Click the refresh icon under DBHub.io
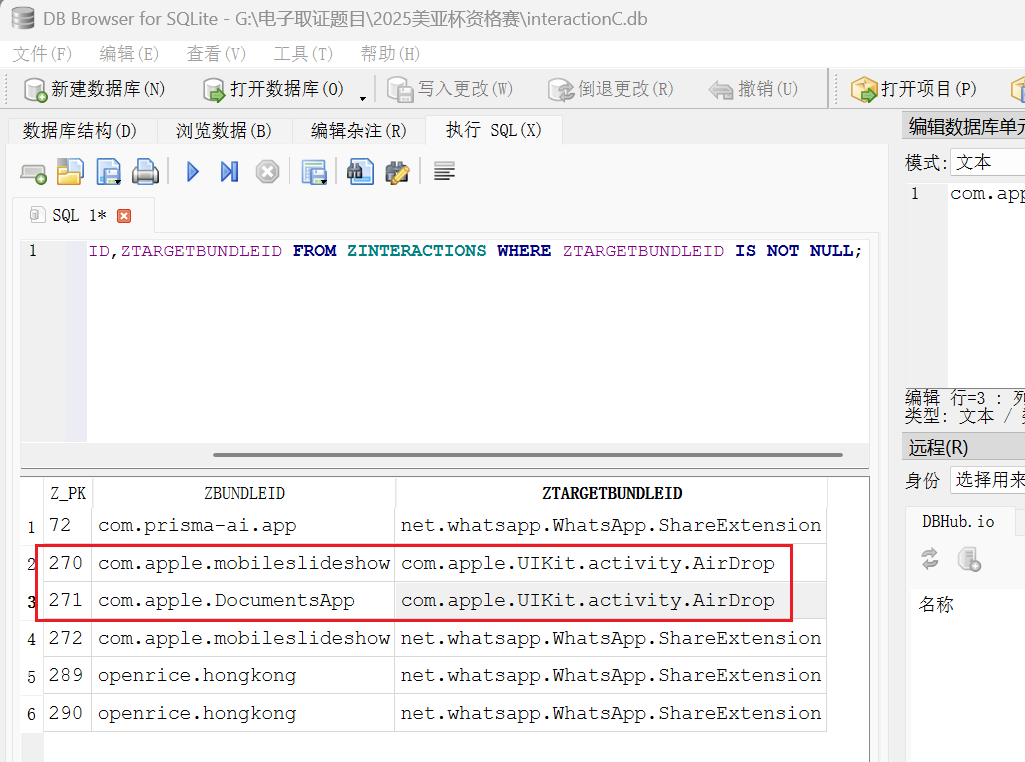Image resolution: width=1025 pixels, height=762 pixels. (x=930, y=559)
